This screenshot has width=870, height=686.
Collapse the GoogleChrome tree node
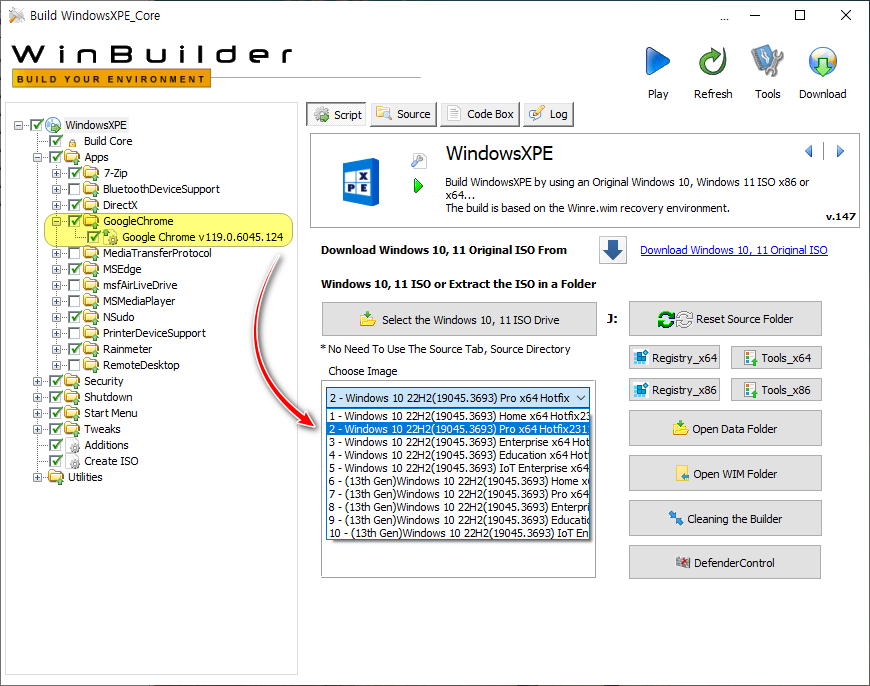tap(56, 221)
